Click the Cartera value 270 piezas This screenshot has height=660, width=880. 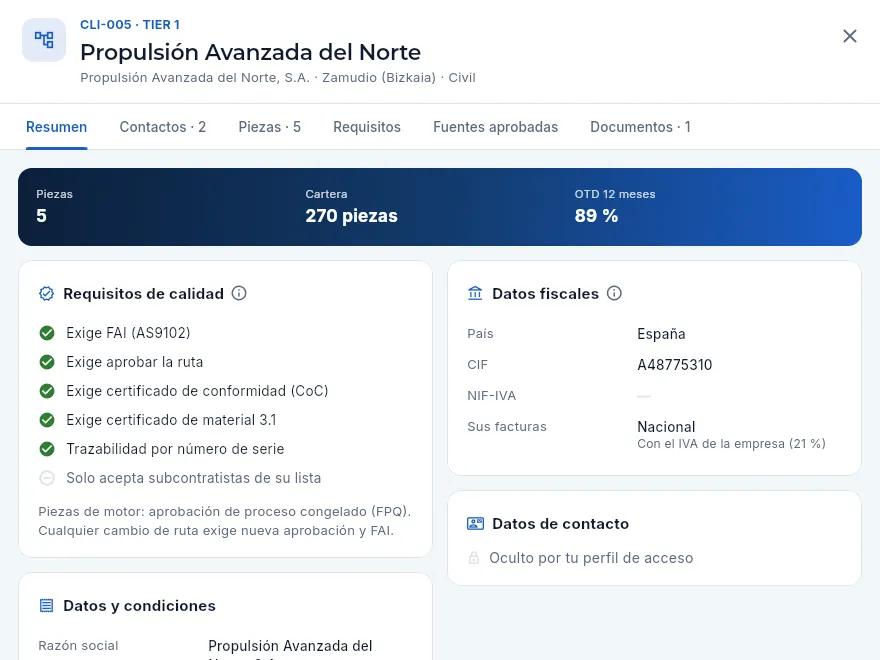coord(351,216)
